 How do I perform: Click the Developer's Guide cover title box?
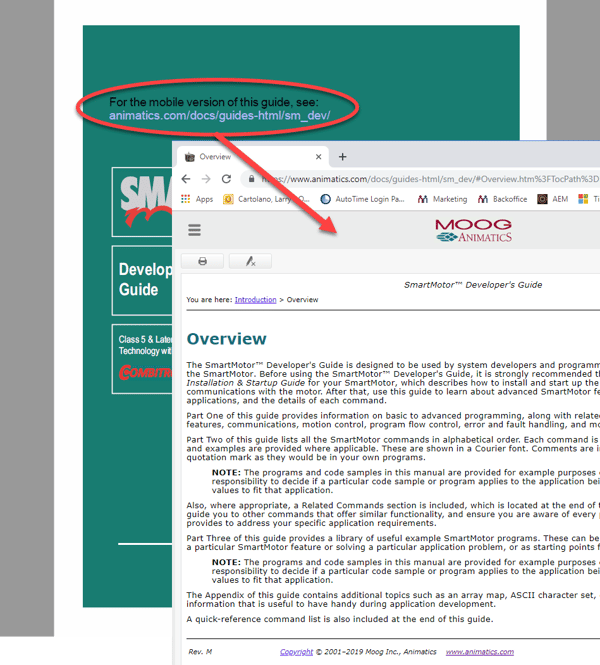(x=142, y=280)
